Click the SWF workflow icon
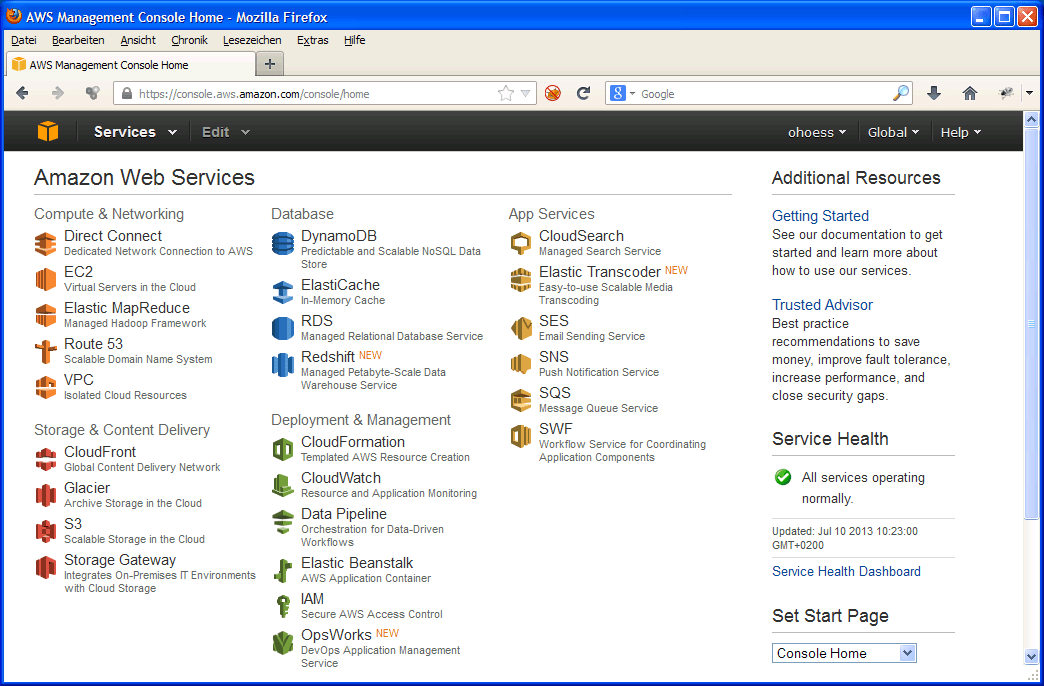1044x686 pixels. (x=521, y=436)
